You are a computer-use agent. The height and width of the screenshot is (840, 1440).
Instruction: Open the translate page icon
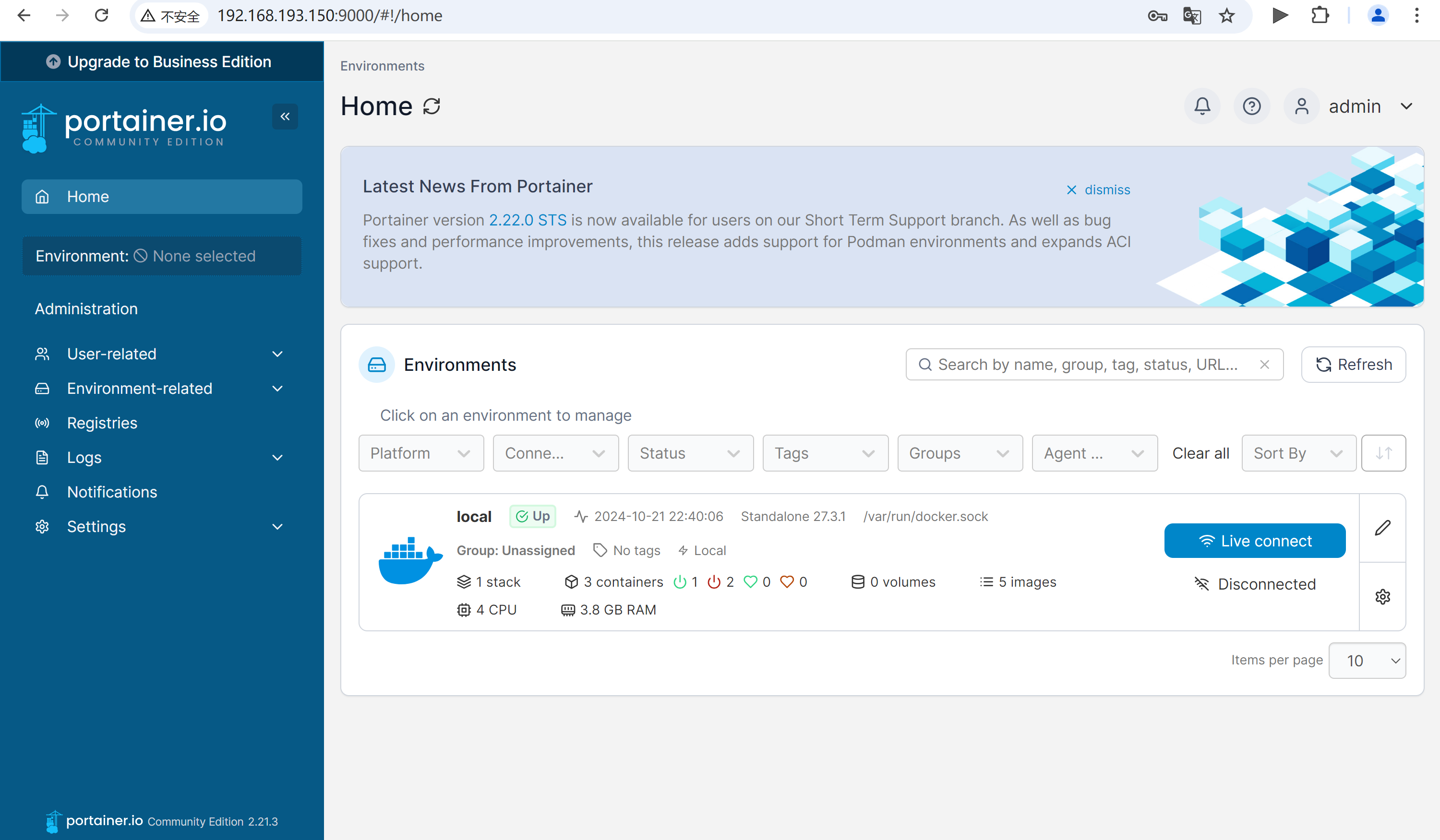click(1192, 16)
